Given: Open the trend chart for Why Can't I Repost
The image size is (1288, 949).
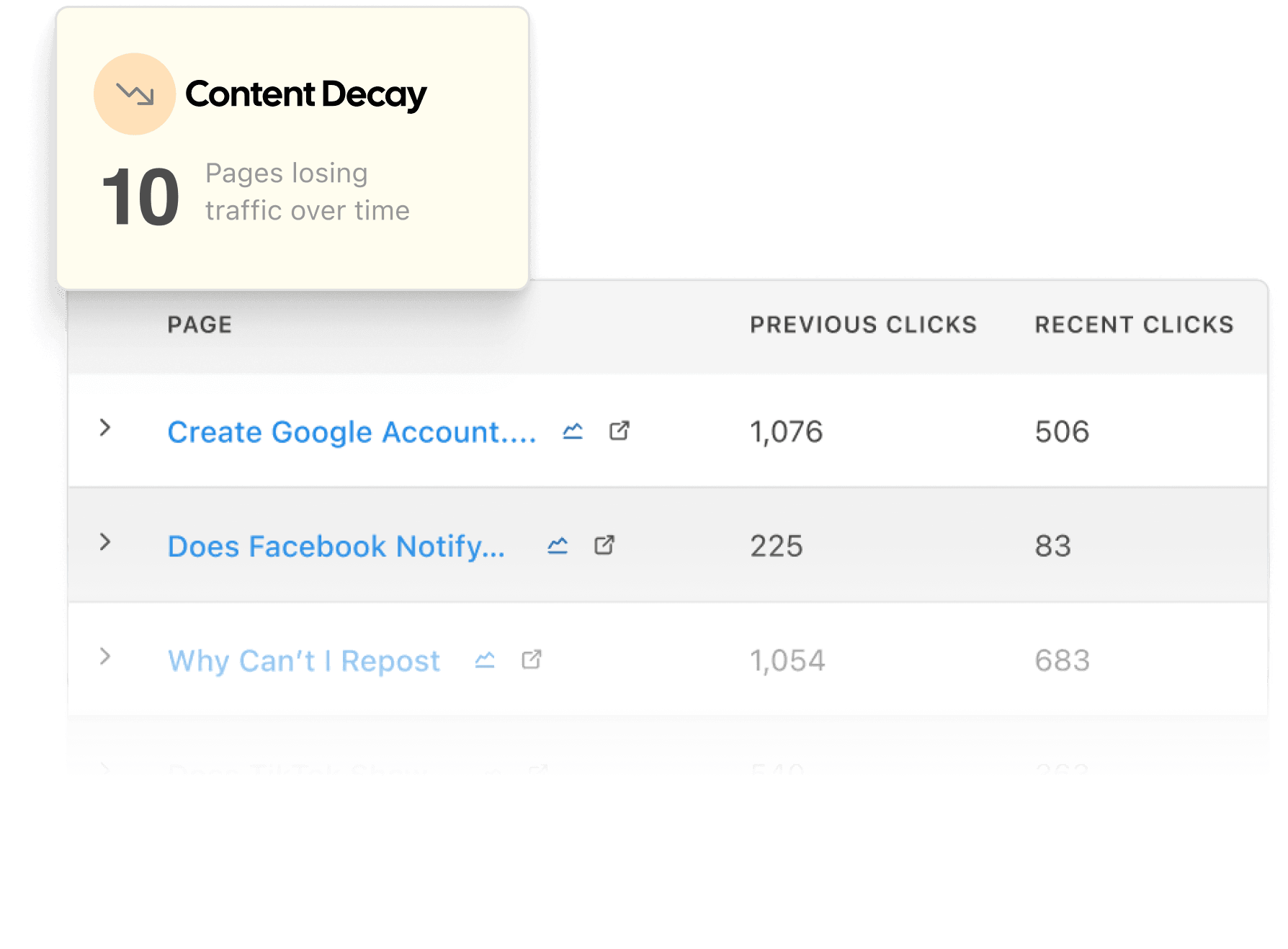Looking at the screenshot, I should (x=485, y=660).
